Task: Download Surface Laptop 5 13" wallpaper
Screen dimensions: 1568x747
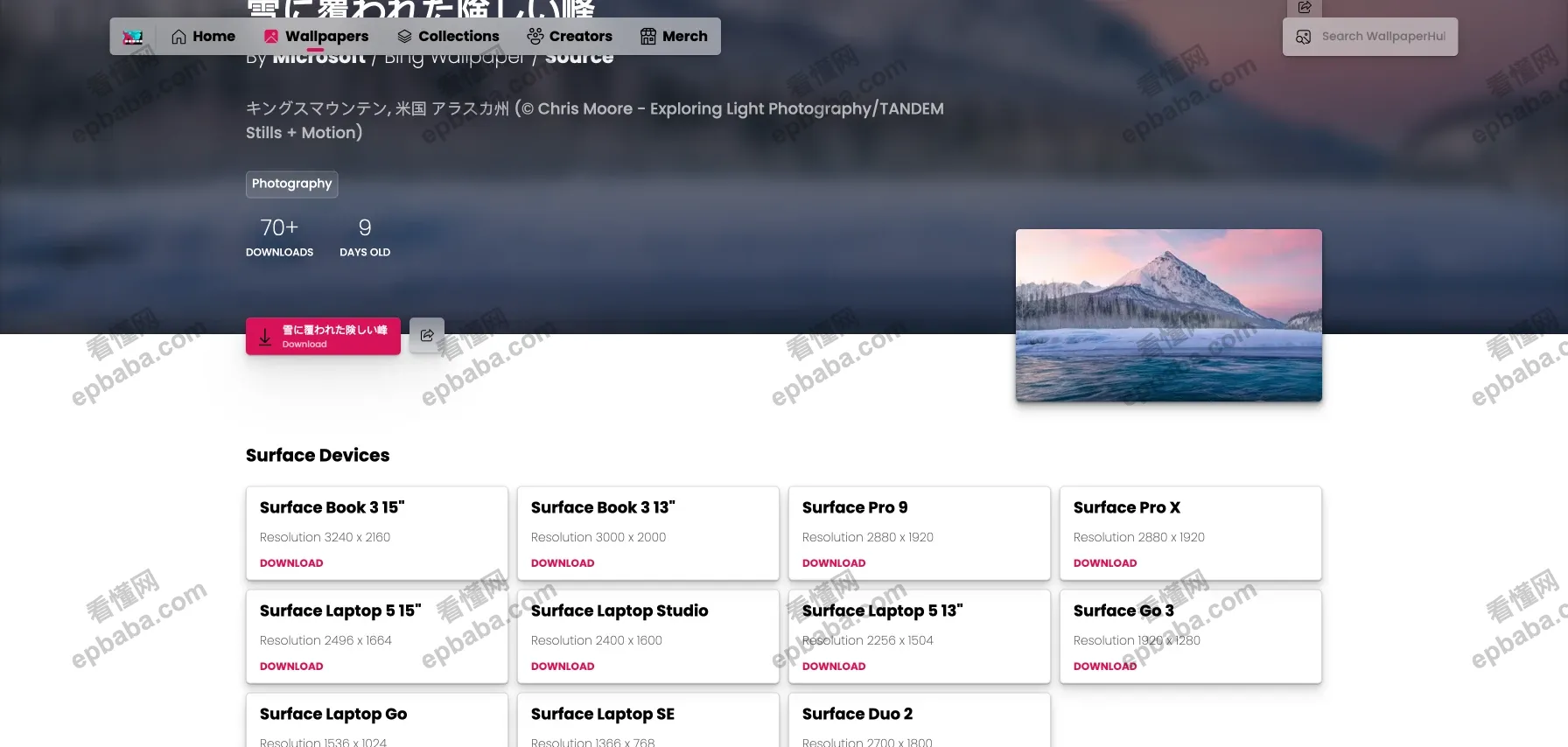Action: point(834,667)
